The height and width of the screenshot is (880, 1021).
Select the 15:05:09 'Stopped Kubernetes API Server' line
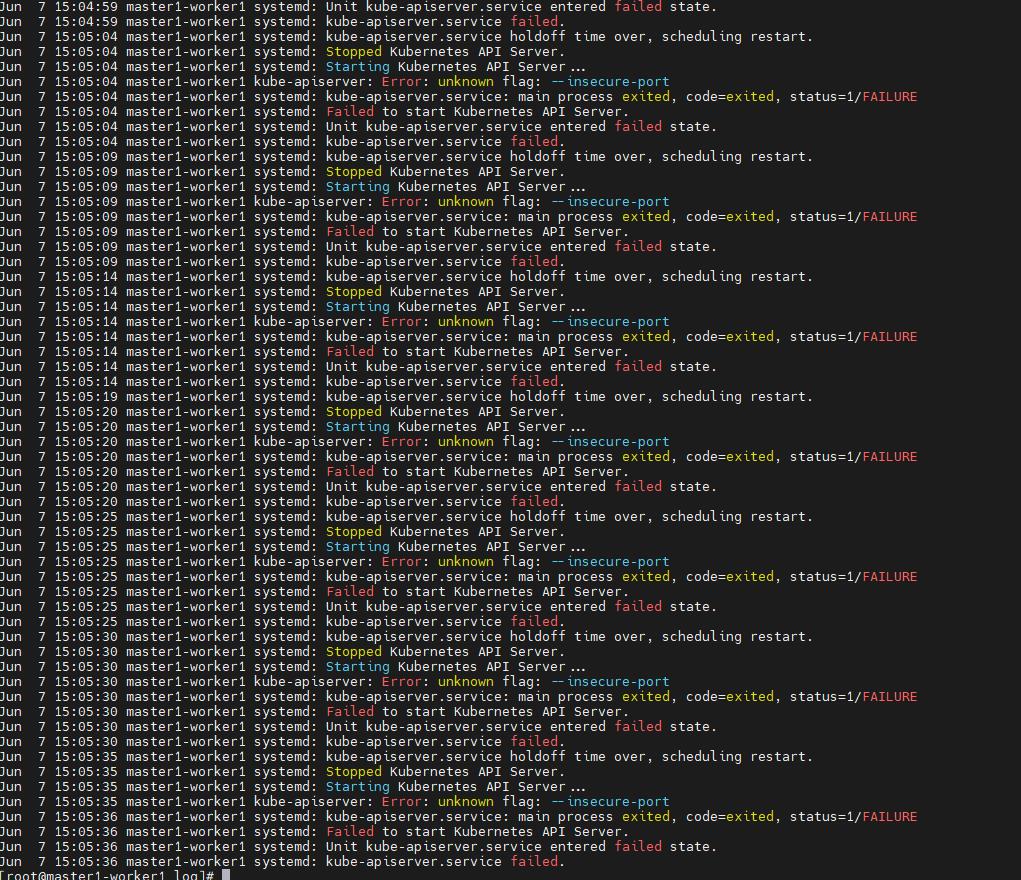282,171
